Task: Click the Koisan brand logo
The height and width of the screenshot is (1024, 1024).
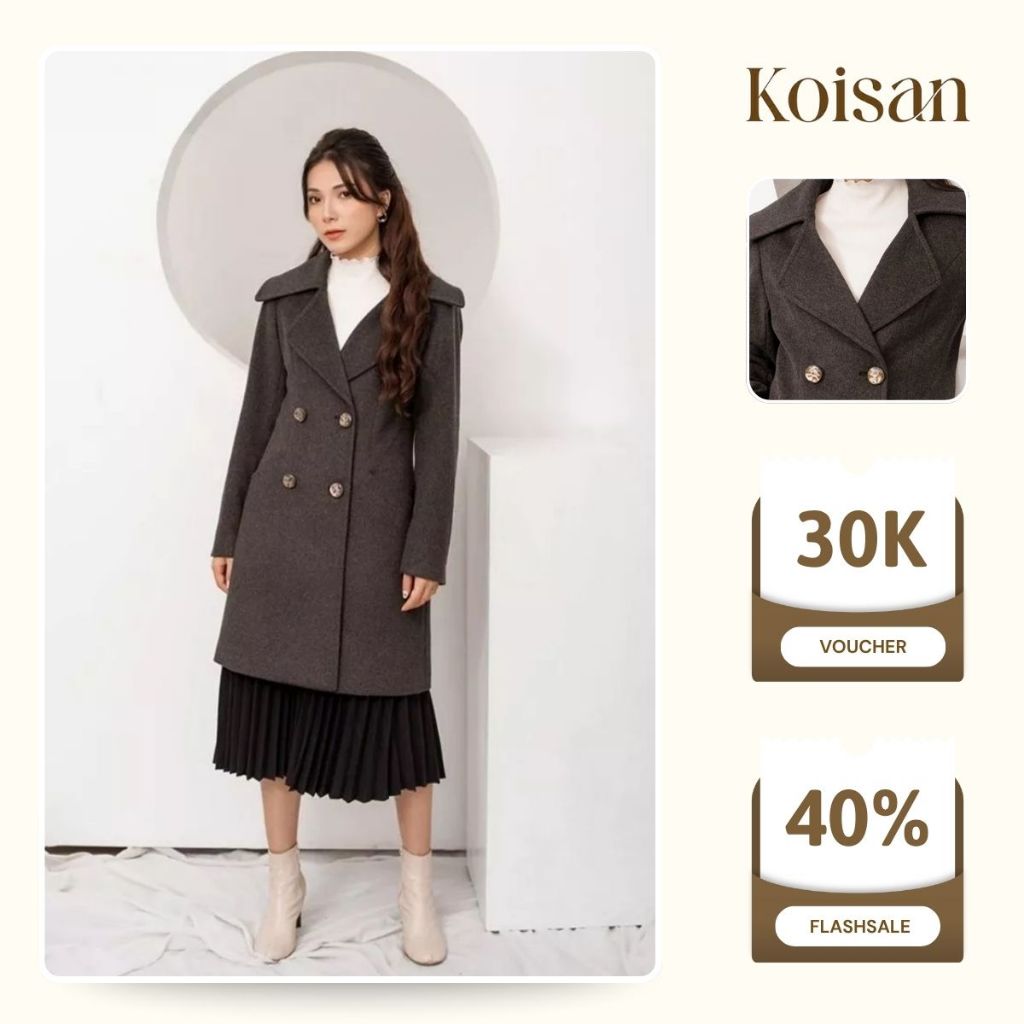Action: [857, 95]
